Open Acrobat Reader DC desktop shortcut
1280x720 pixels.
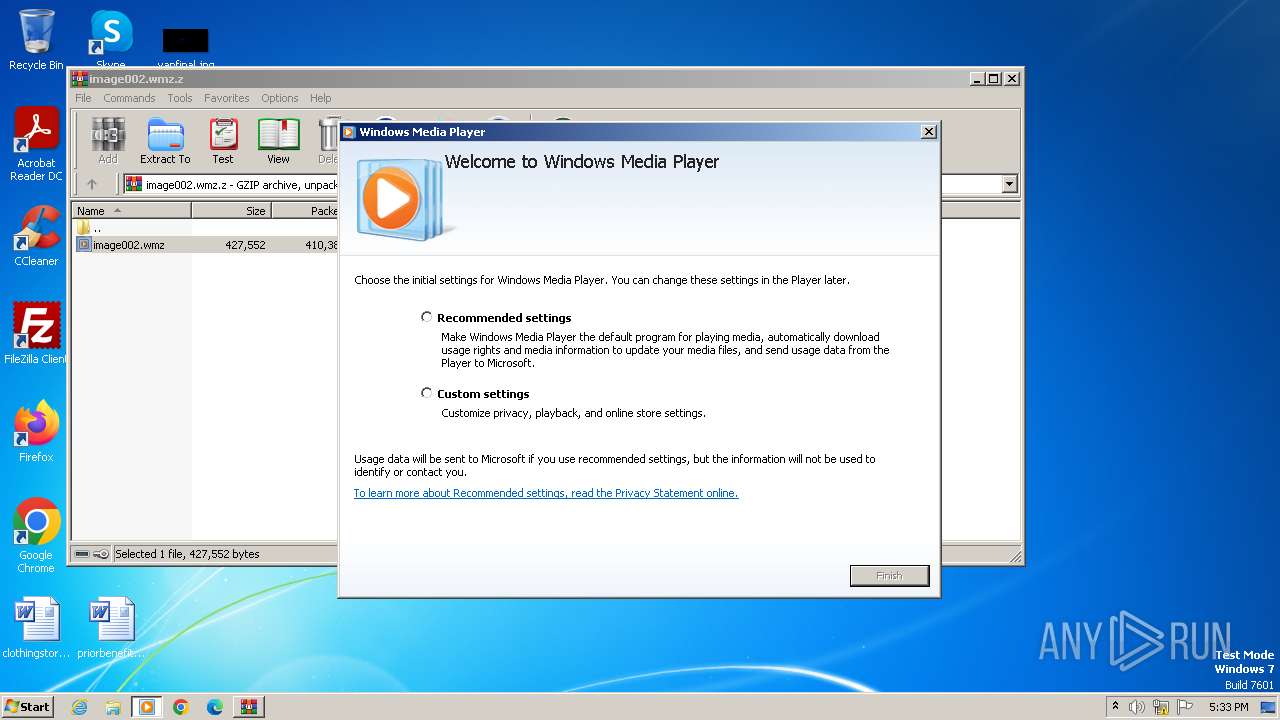36,145
